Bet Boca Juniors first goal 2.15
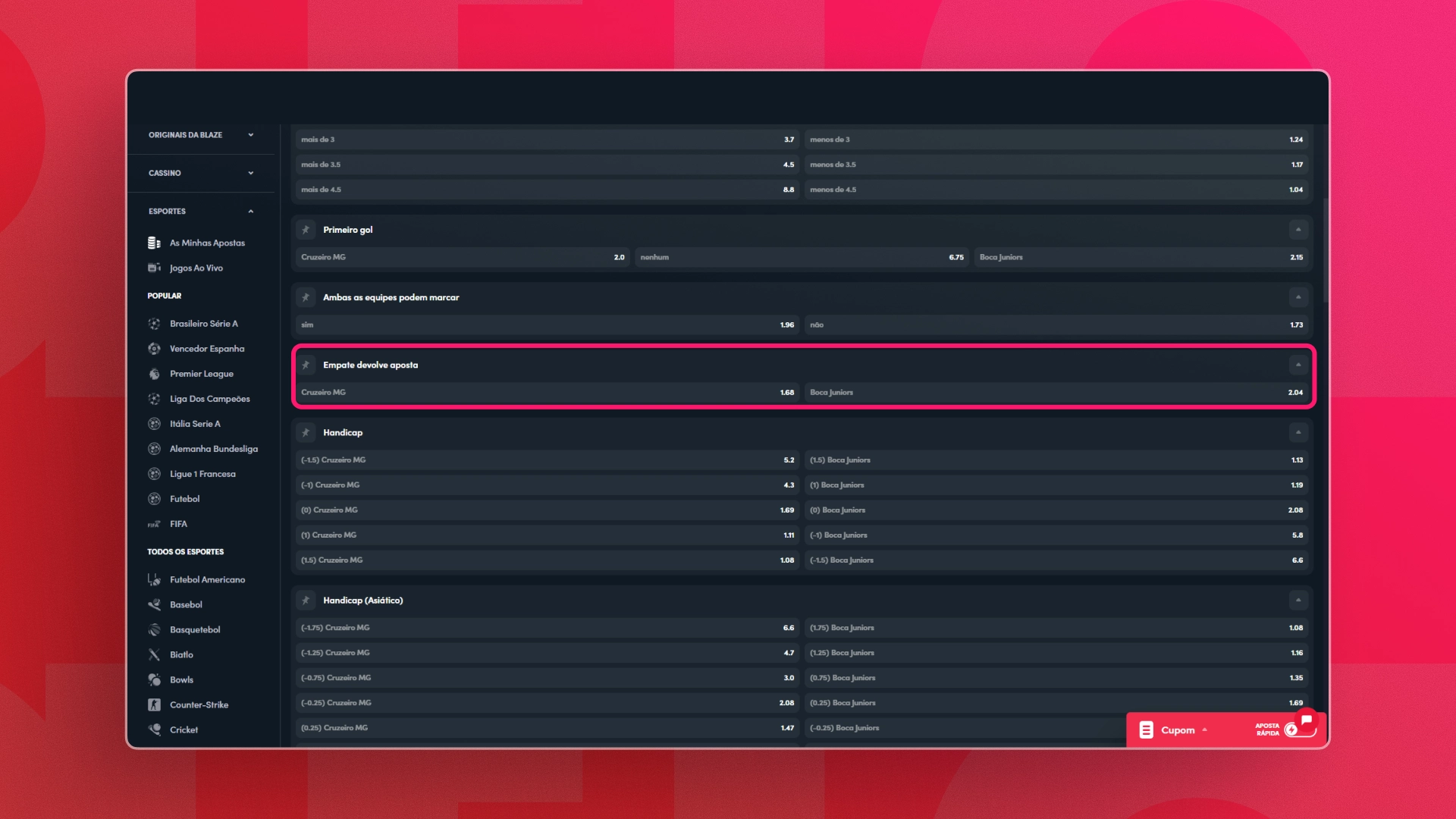Viewport: 1456px width, 819px height. [1141, 257]
